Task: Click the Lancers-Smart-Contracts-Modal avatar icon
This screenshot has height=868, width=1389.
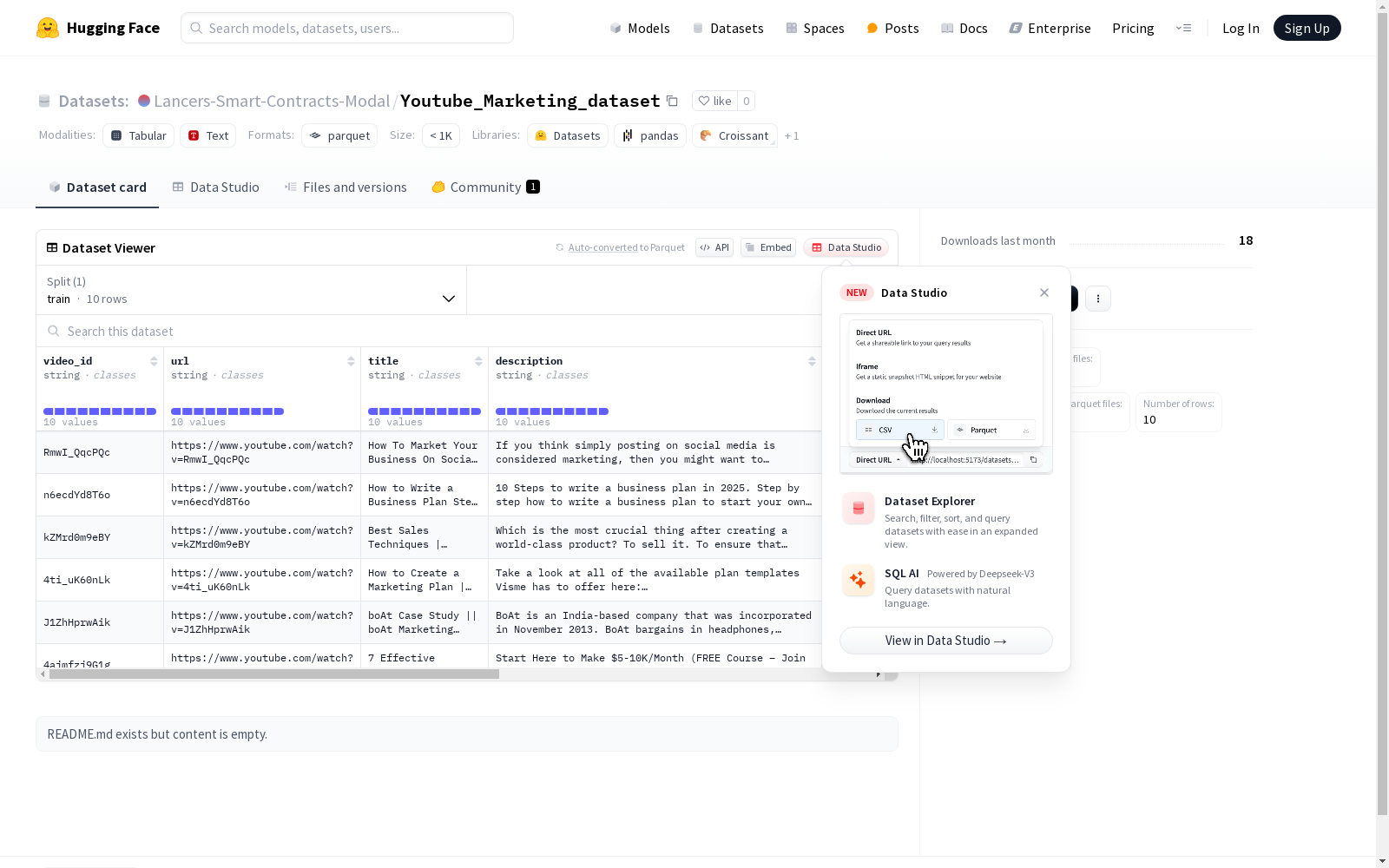Action: [144, 101]
